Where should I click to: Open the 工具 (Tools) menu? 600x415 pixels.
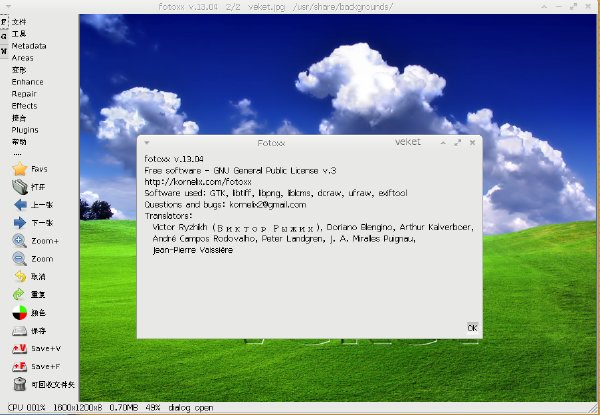tap(19, 34)
